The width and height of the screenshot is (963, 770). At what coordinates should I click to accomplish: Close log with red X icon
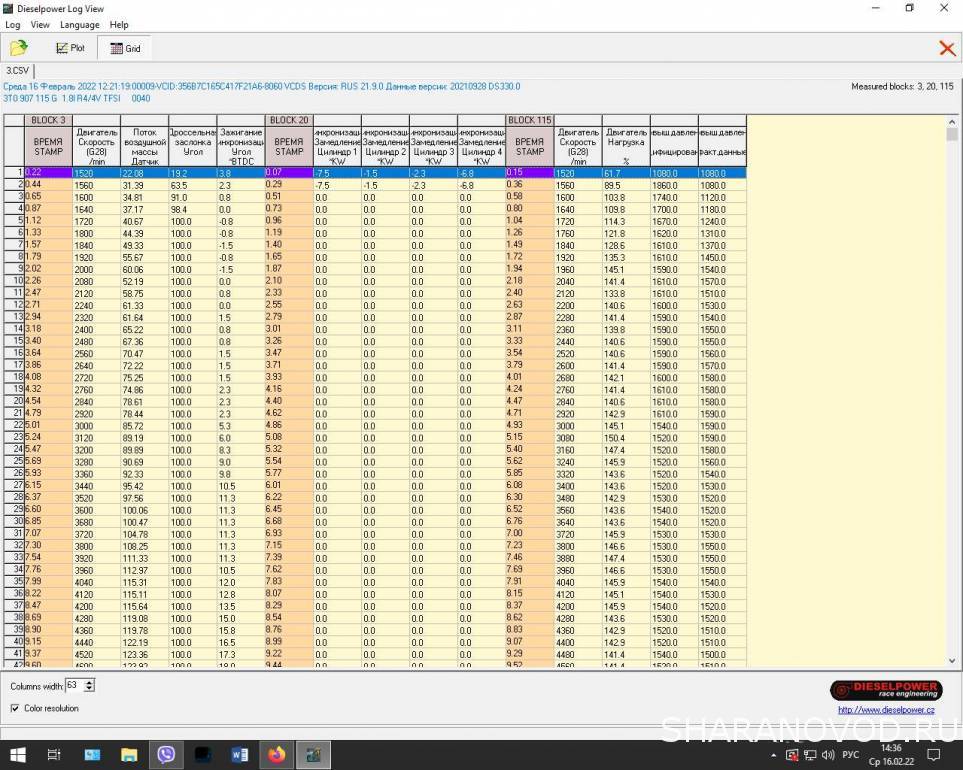pos(946,48)
